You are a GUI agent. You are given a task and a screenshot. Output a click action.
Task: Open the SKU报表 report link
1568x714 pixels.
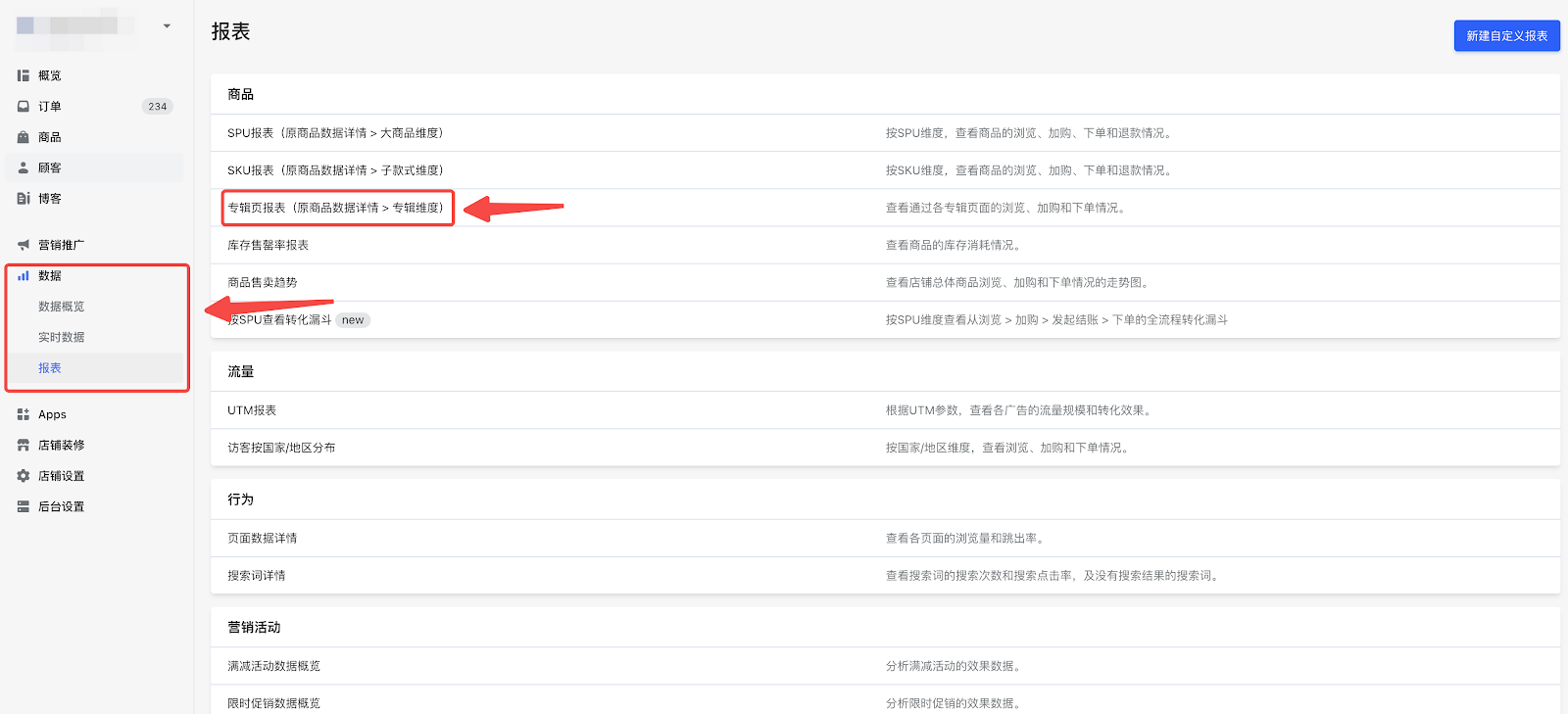coord(335,170)
